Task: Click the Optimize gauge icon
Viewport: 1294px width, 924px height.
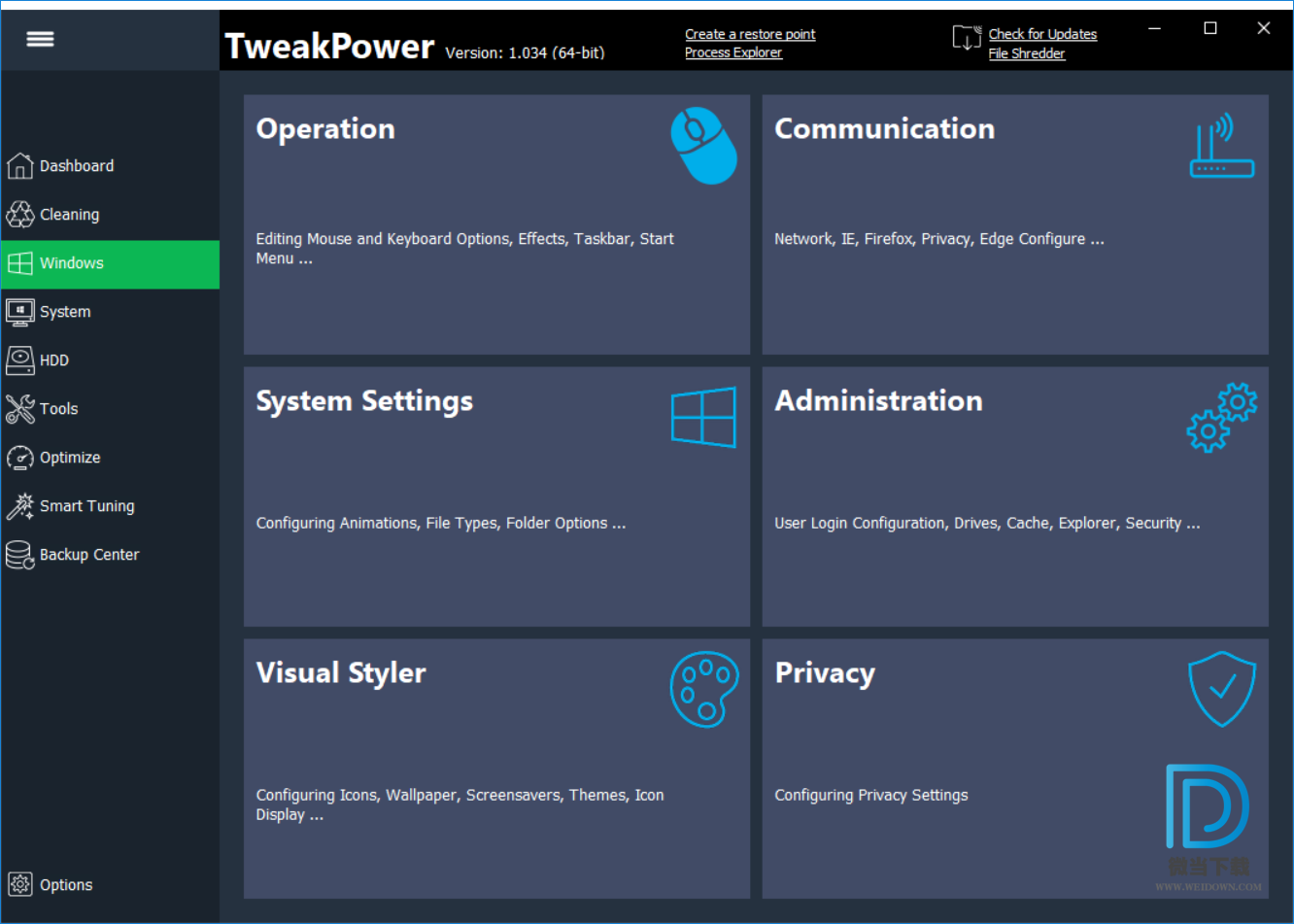Action: (19, 458)
